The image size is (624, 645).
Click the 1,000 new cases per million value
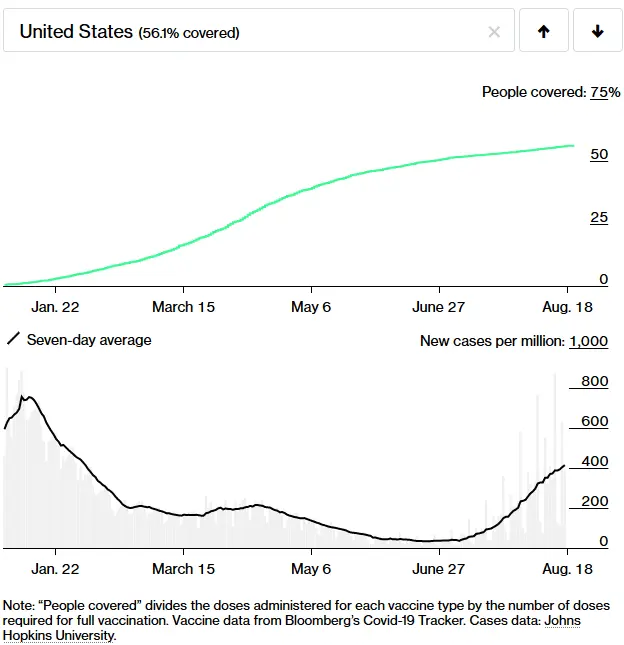click(588, 341)
